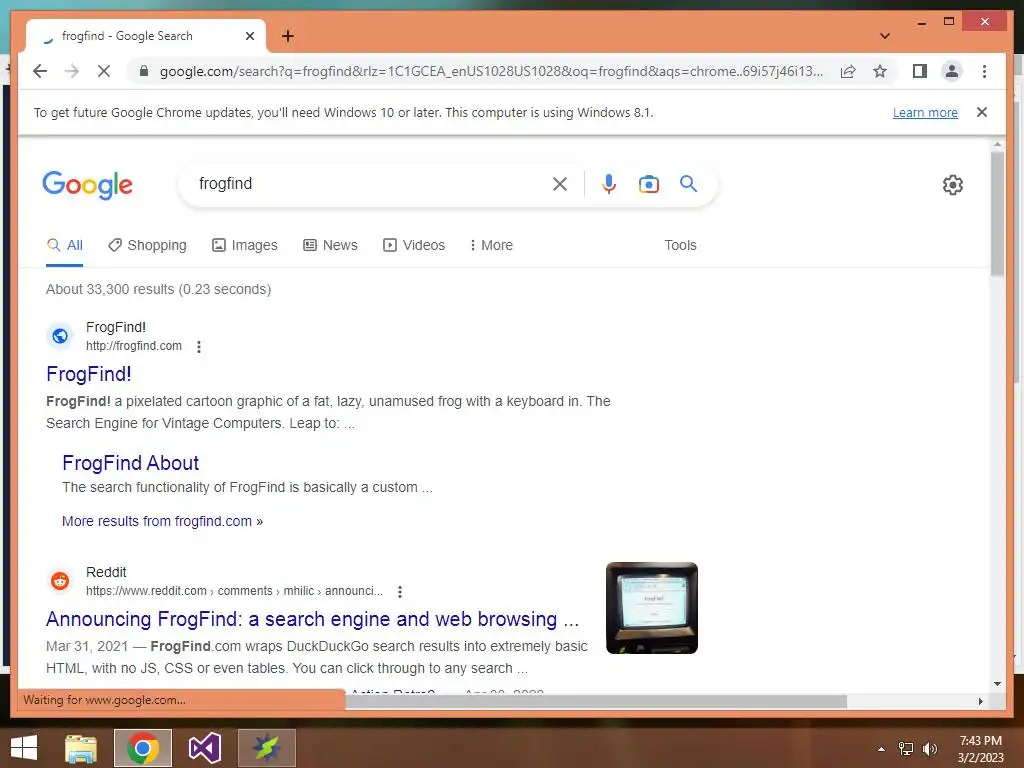Image resolution: width=1024 pixels, height=768 pixels.
Task: Select the All results tab
Action: tap(65, 246)
